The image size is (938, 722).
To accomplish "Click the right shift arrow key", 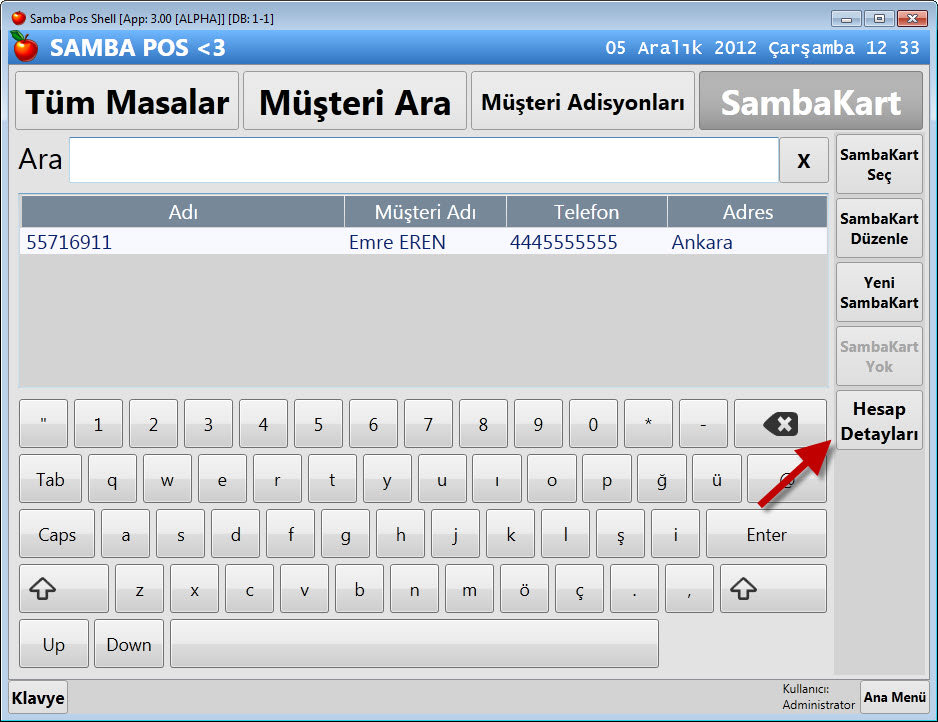I will point(773,589).
